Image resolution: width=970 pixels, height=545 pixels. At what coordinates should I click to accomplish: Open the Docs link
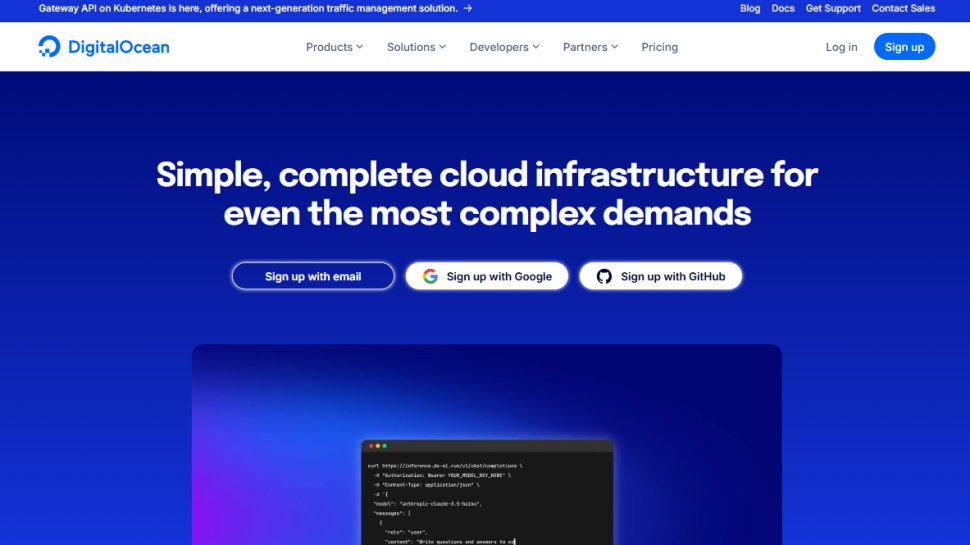click(783, 9)
